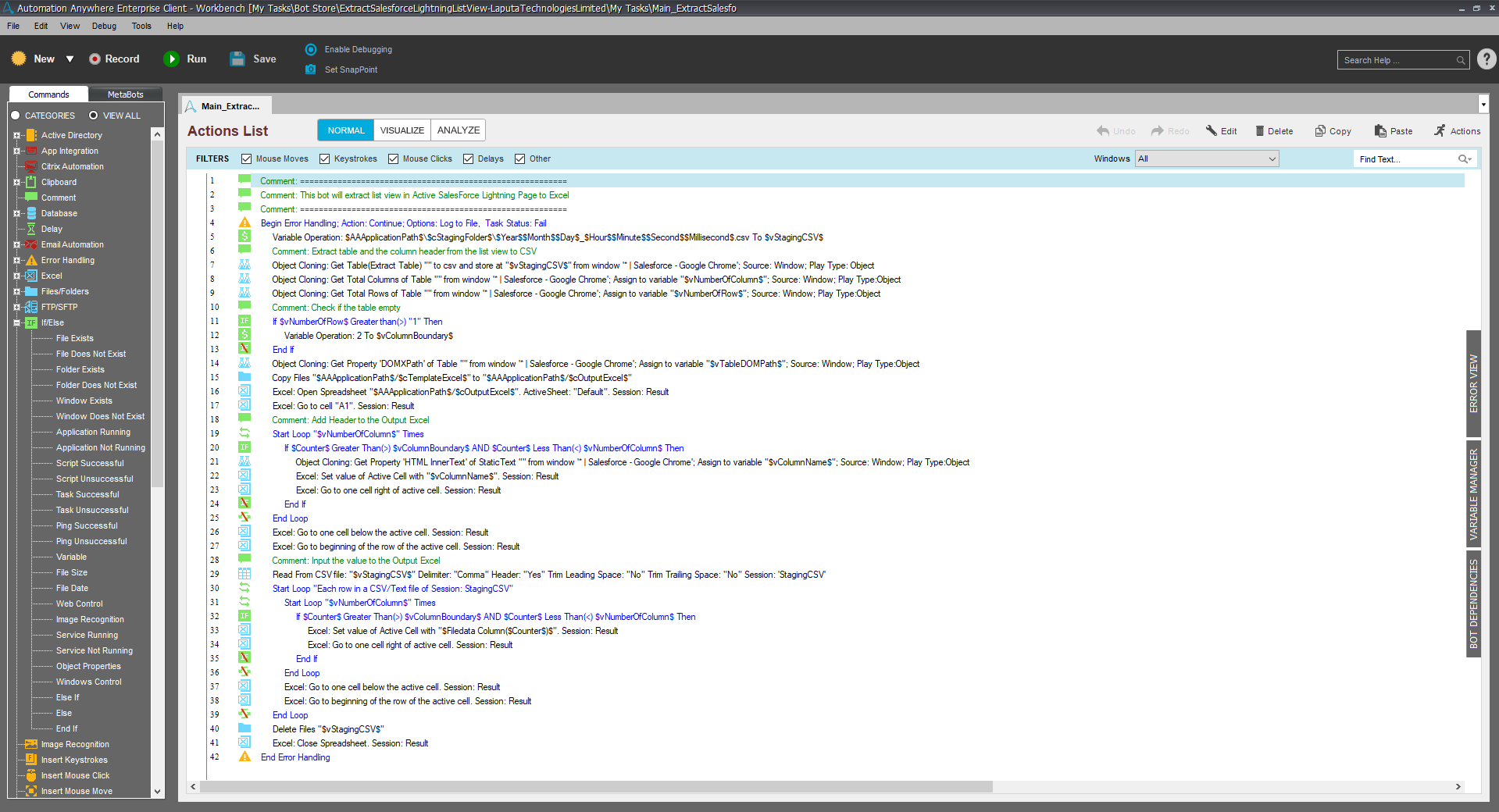1499x812 pixels.
Task: Select the Main_Extrac... task tab
Action: [x=226, y=105]
